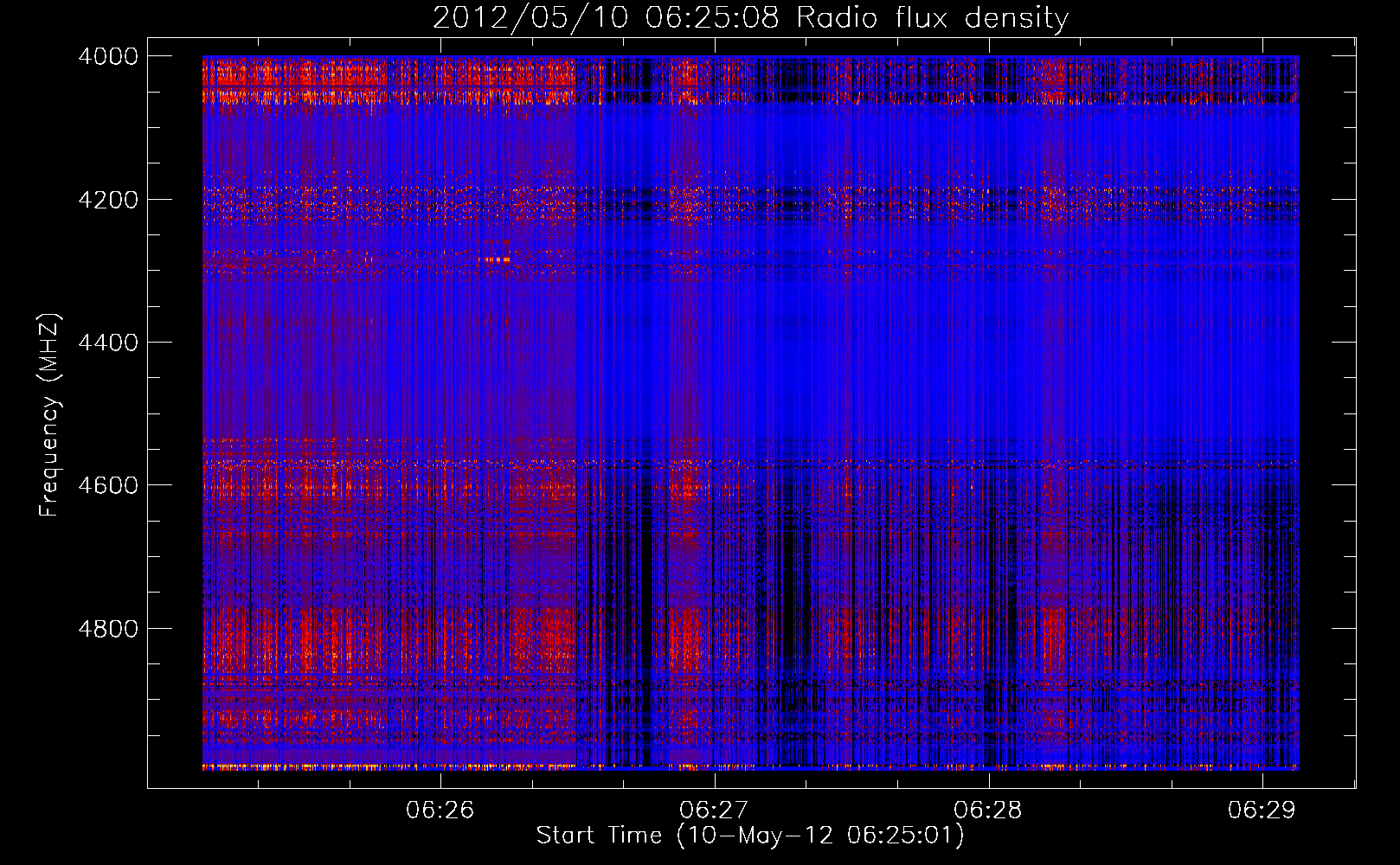Viewport: 1400px width, 865px height.
Task: Click the 'Frequency (MHZ)' y-axis title
Action: [50, 415]
